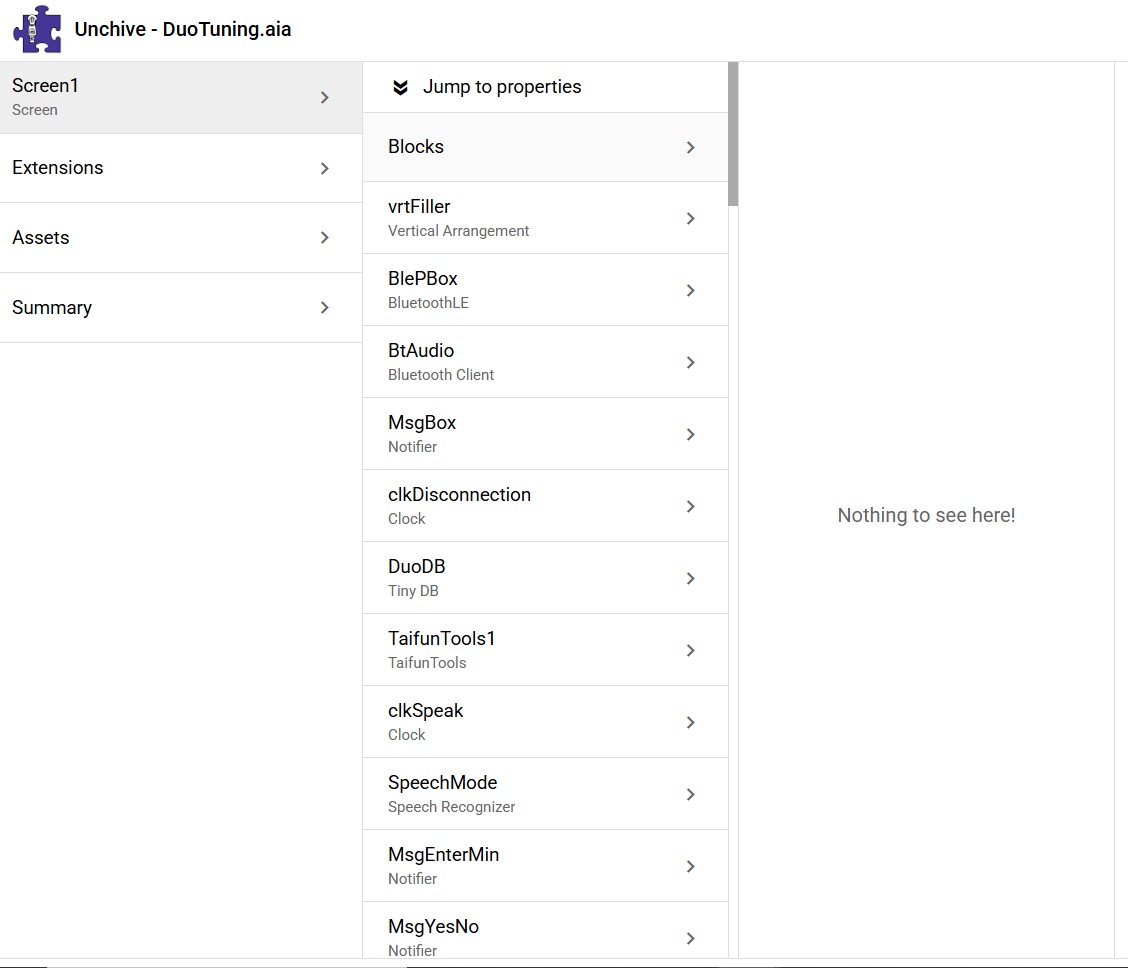Open the TaifunTools1 extension component
Viewport: 1128px width, 968px height.
544,650
